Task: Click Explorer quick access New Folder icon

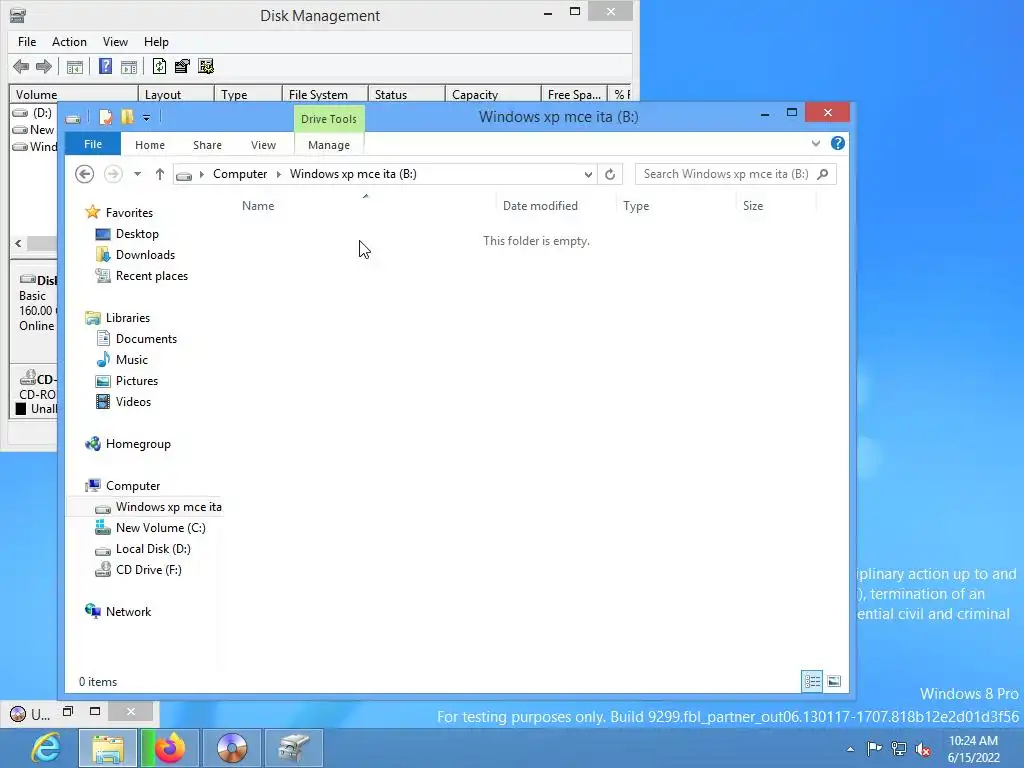Action: coord(127,118)
